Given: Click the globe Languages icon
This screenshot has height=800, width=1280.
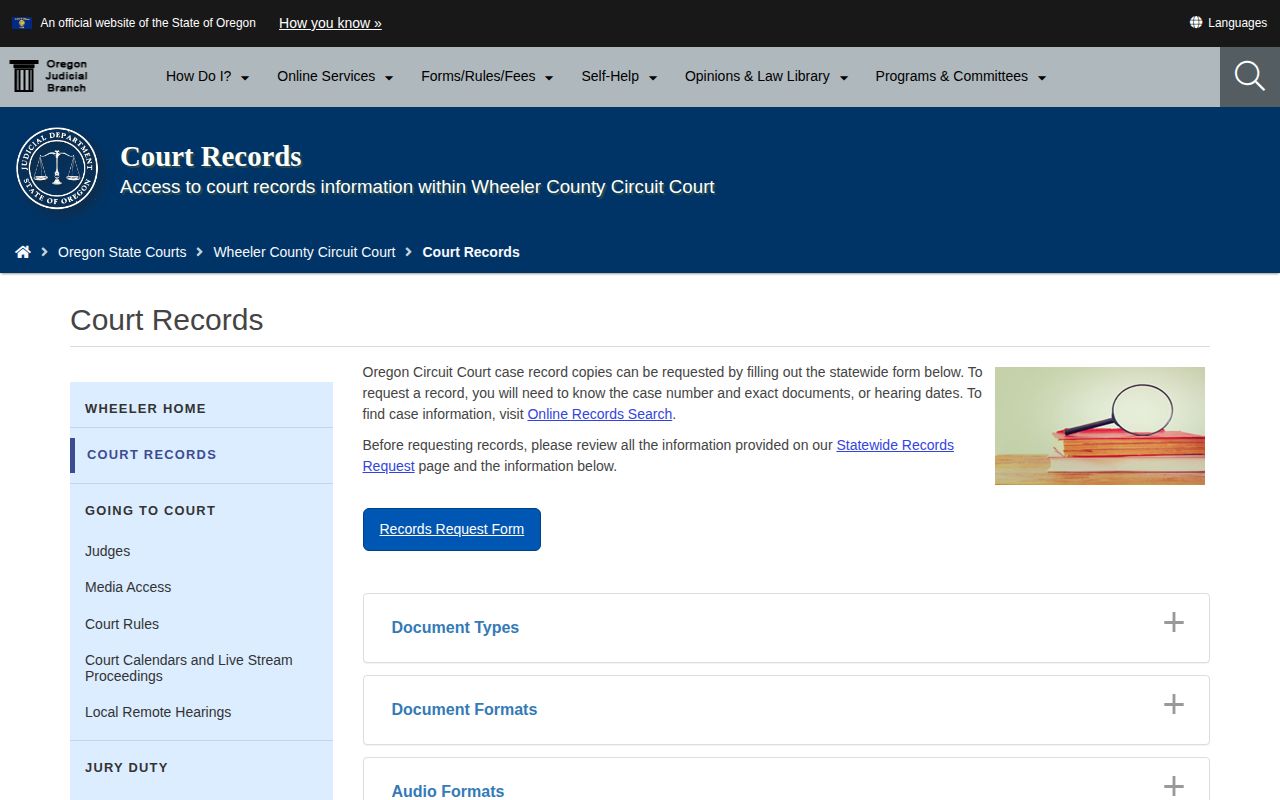Looking at the screenshot, I should click(1196, 22).
